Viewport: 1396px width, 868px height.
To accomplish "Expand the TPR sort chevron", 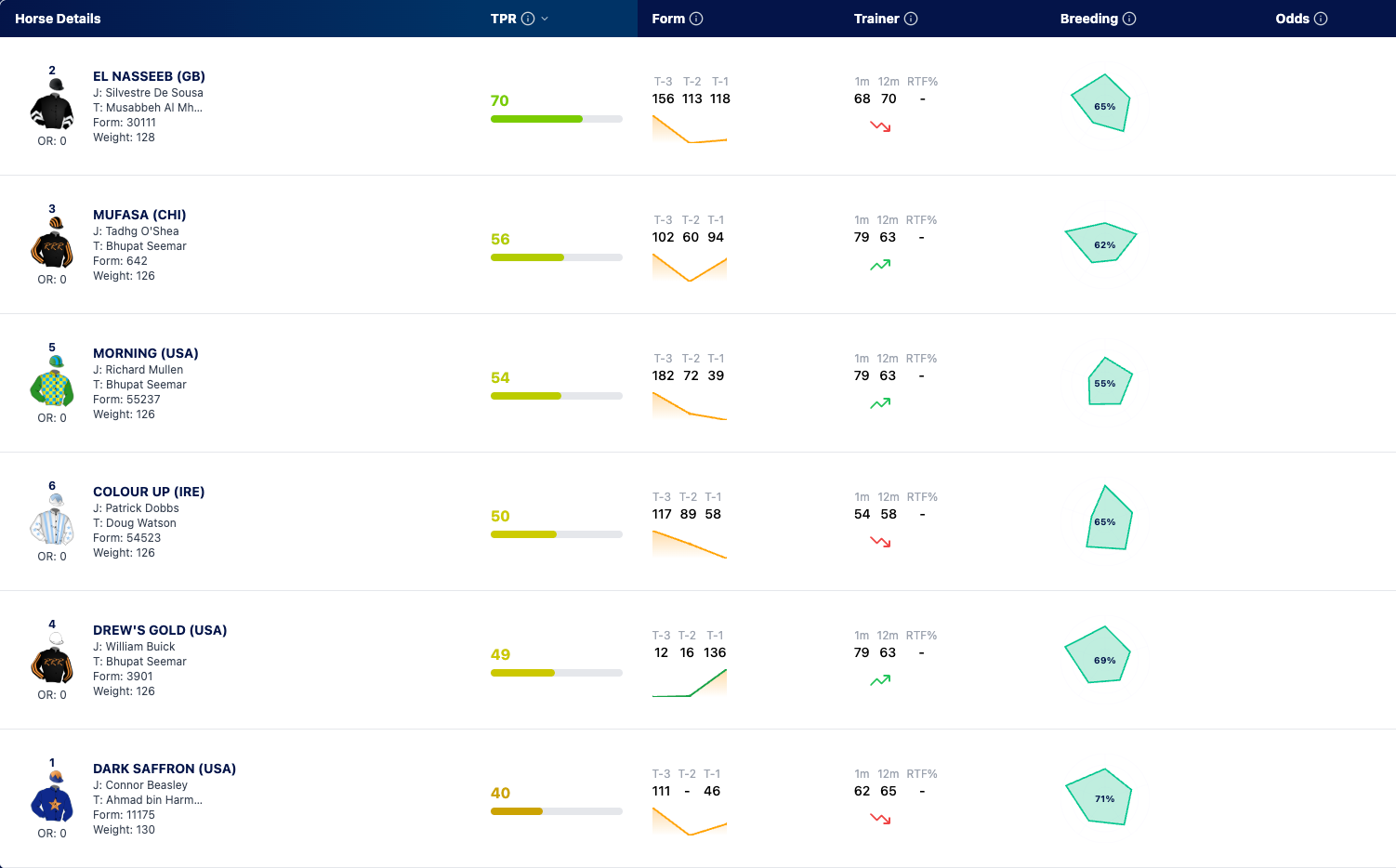I will coord(545,19).
